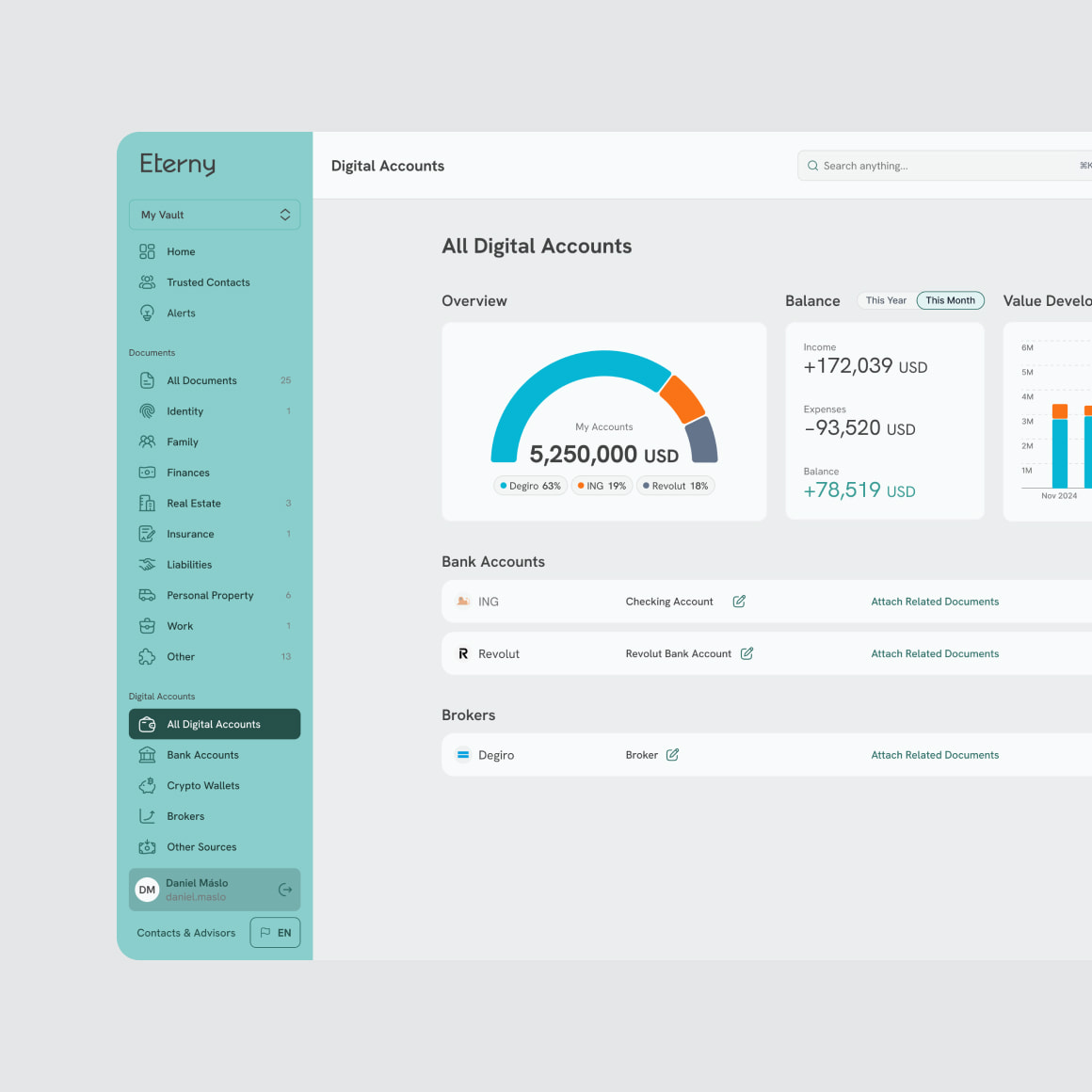The width and height of the screenshot is (1092, 1092).
Task: Click the Real Estate building icon
Action: pos(147,503)
